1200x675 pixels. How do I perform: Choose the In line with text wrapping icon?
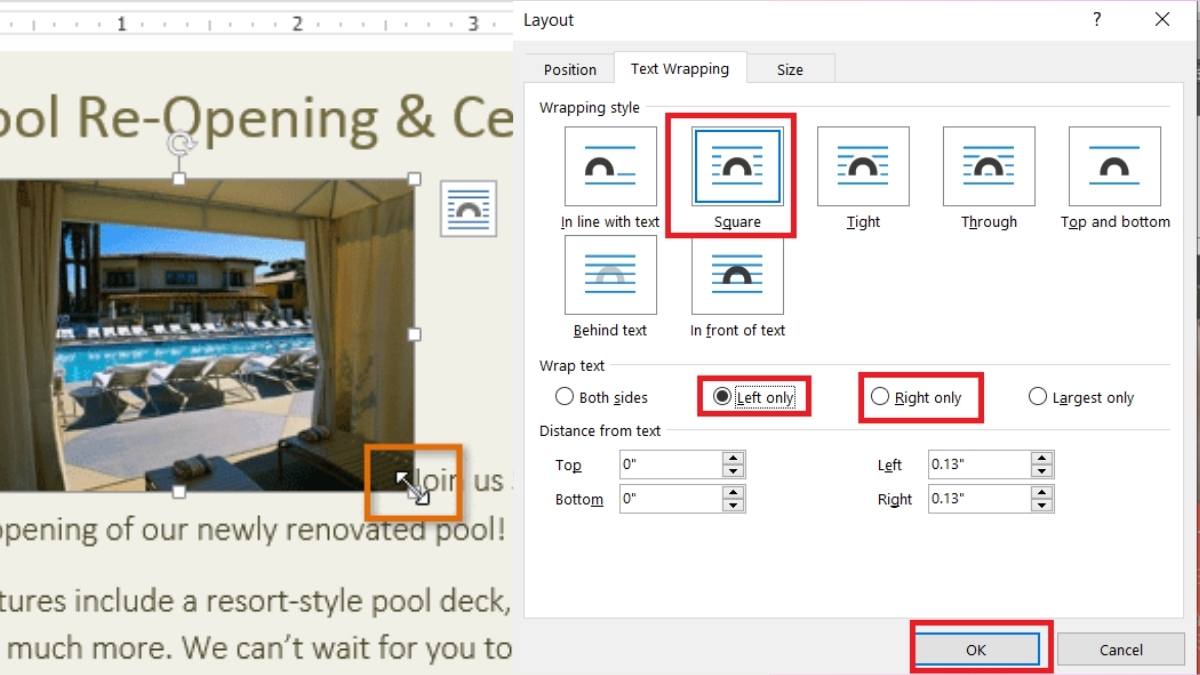coord(610,167)
